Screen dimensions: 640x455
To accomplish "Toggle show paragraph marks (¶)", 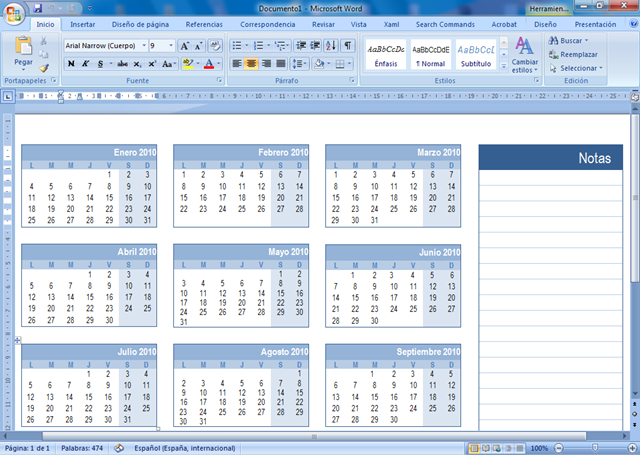I will tap(348, 46).
